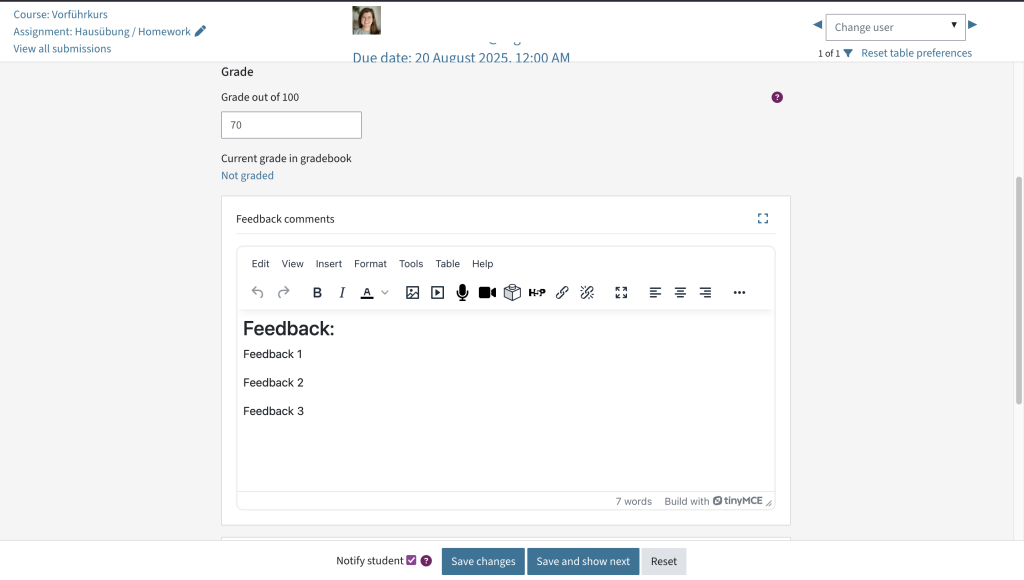Undo the last edit in feedback editor
This screenshot has height=580, width=1024.
(x=257, y=293)
